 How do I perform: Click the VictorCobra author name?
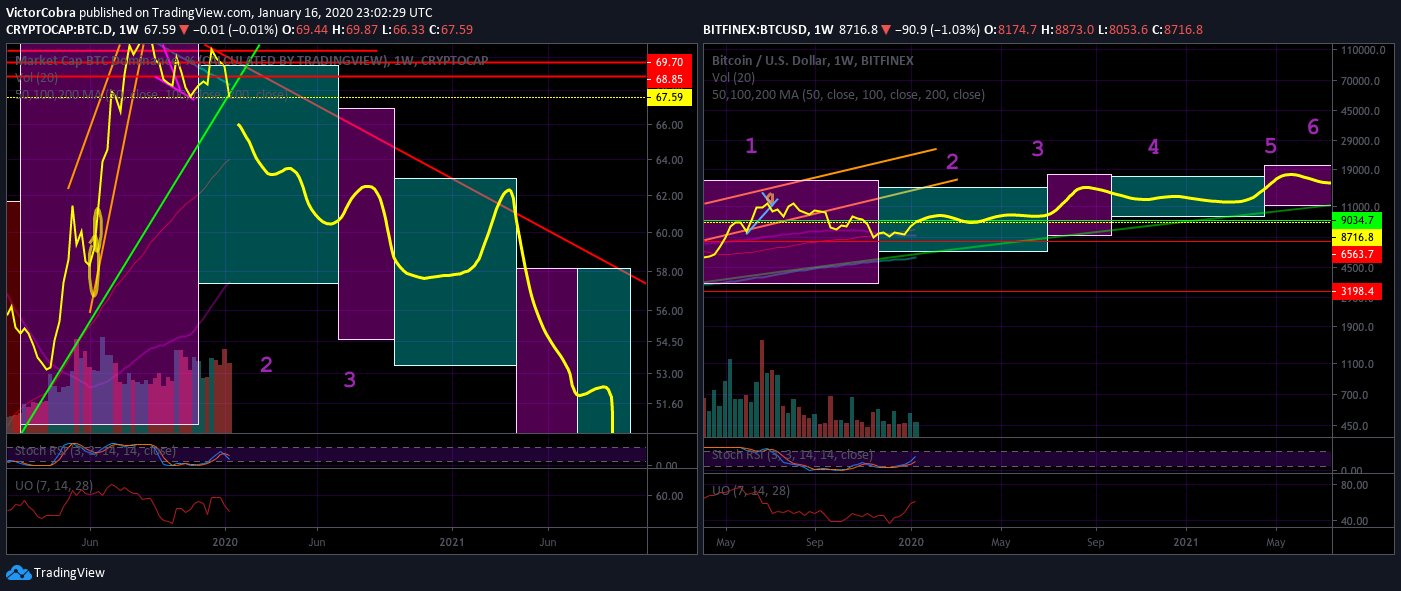click(x=40, y=12)
